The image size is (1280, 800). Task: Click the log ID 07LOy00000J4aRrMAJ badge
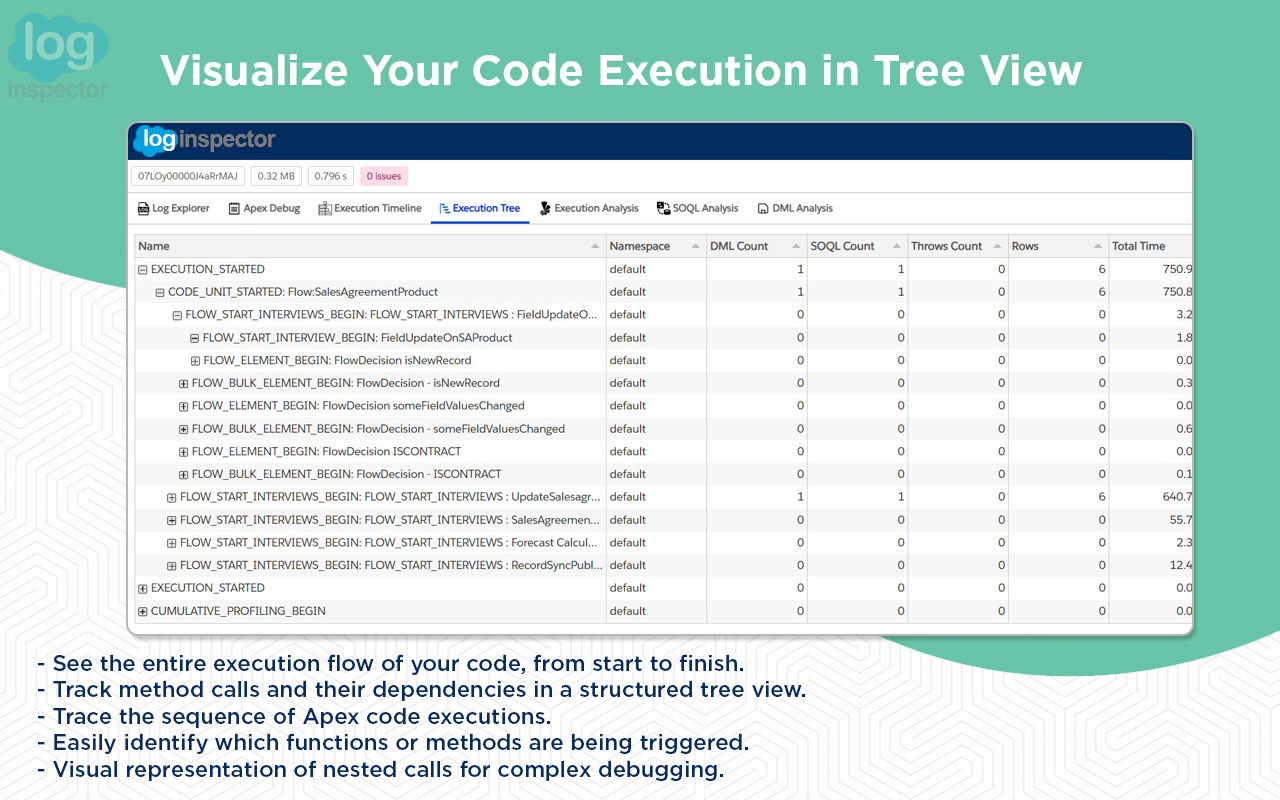click(x=188, y=176)
